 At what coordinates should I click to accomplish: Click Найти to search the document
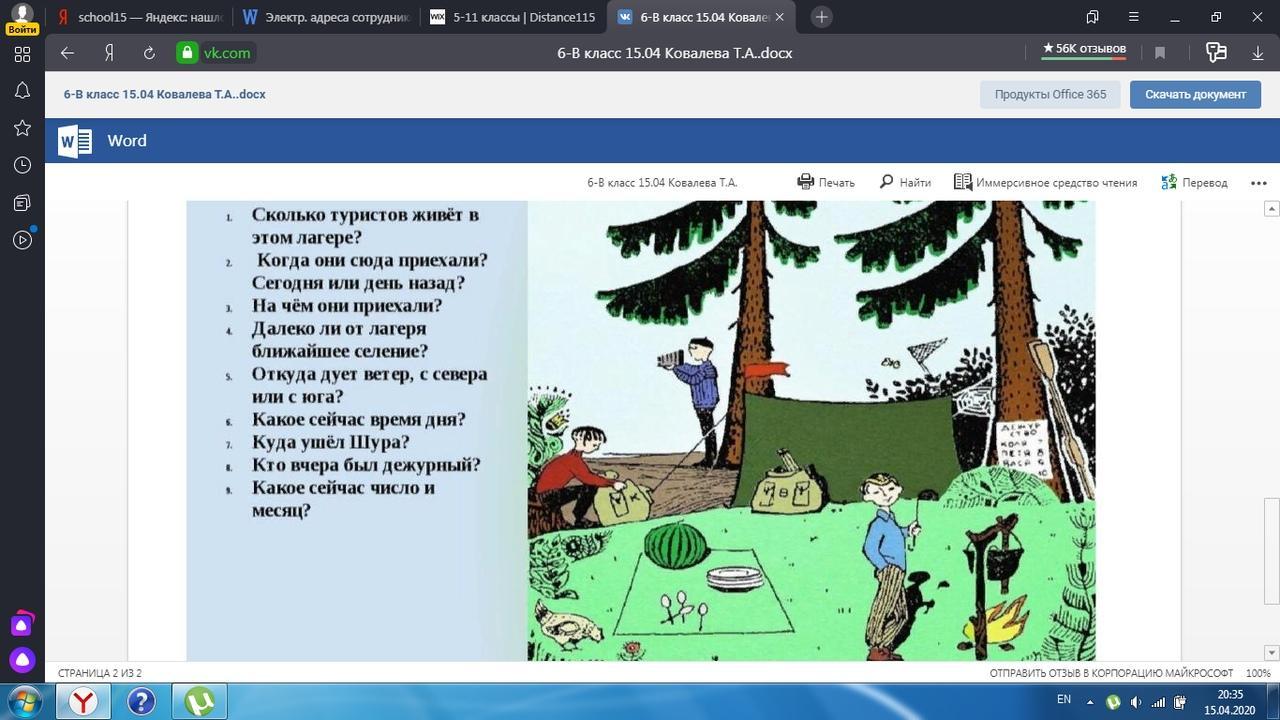[x=905, y=182]
